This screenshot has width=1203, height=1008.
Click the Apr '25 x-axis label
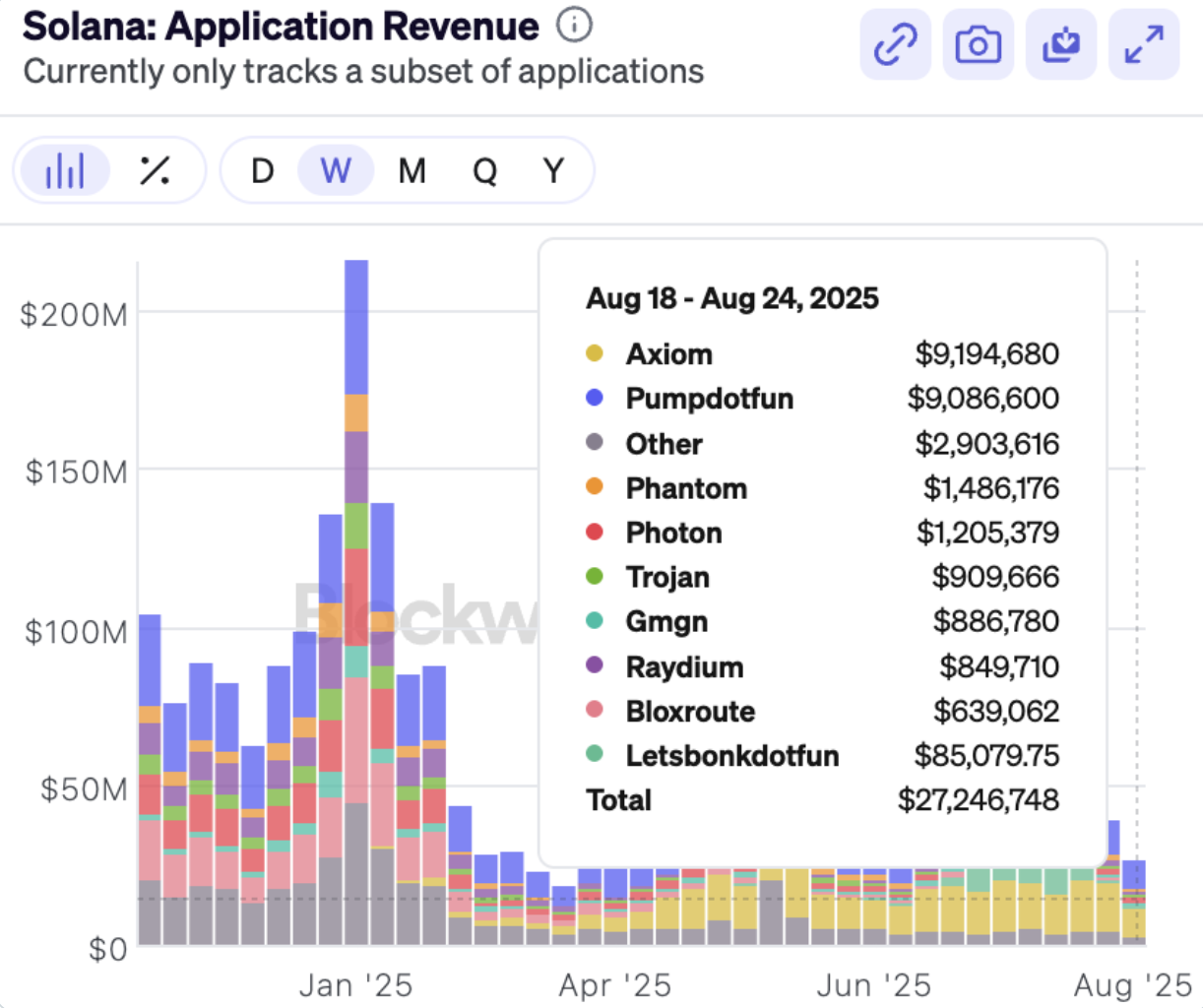[615, 985]
